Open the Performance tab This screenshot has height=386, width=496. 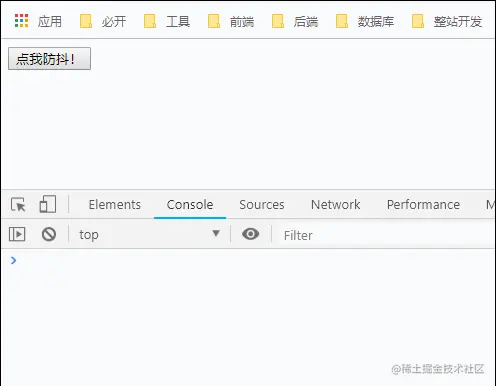(x=423, y=204)
